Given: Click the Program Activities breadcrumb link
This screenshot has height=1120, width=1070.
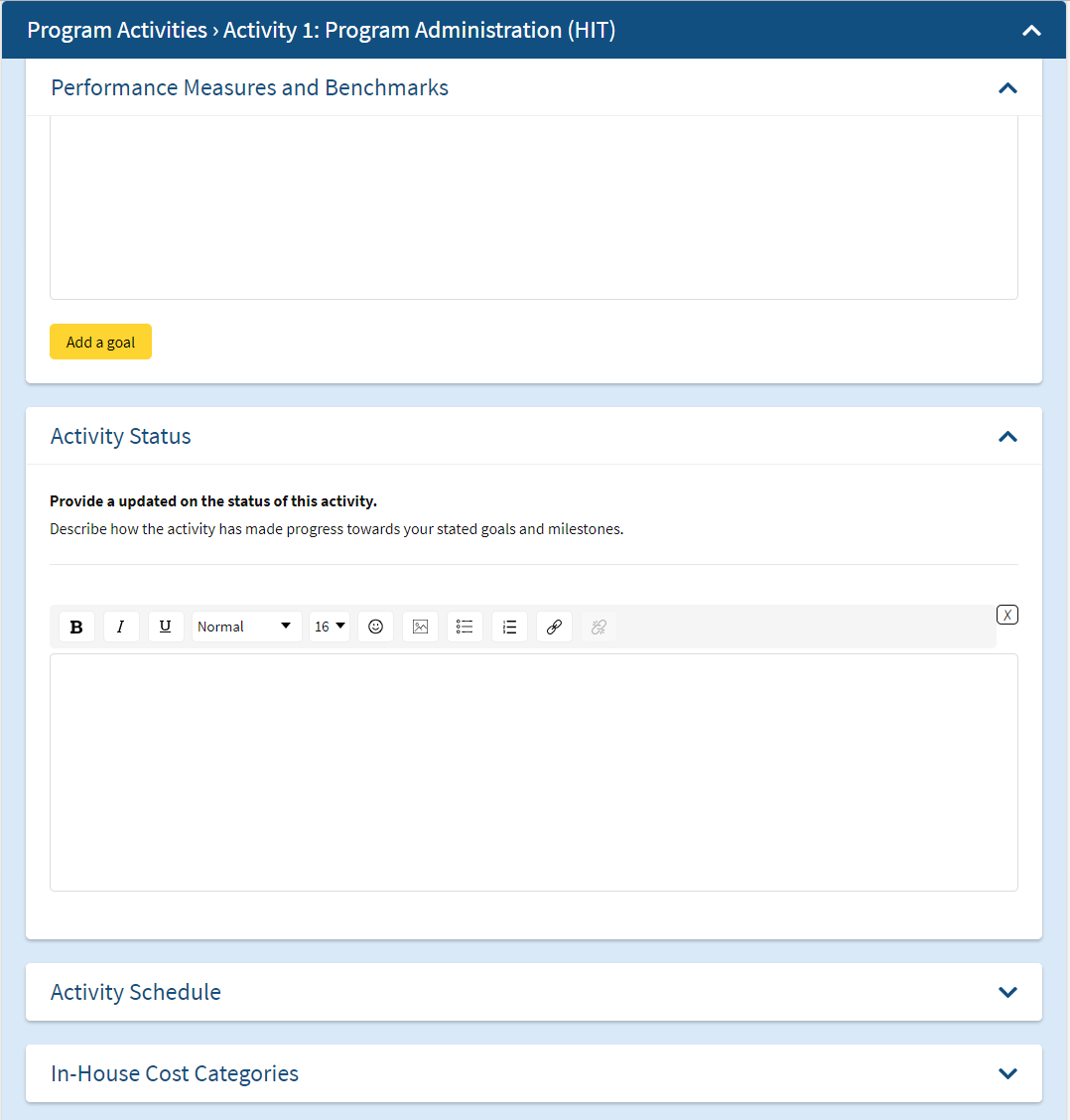Looking at the screenshot, I should (116, 30).
